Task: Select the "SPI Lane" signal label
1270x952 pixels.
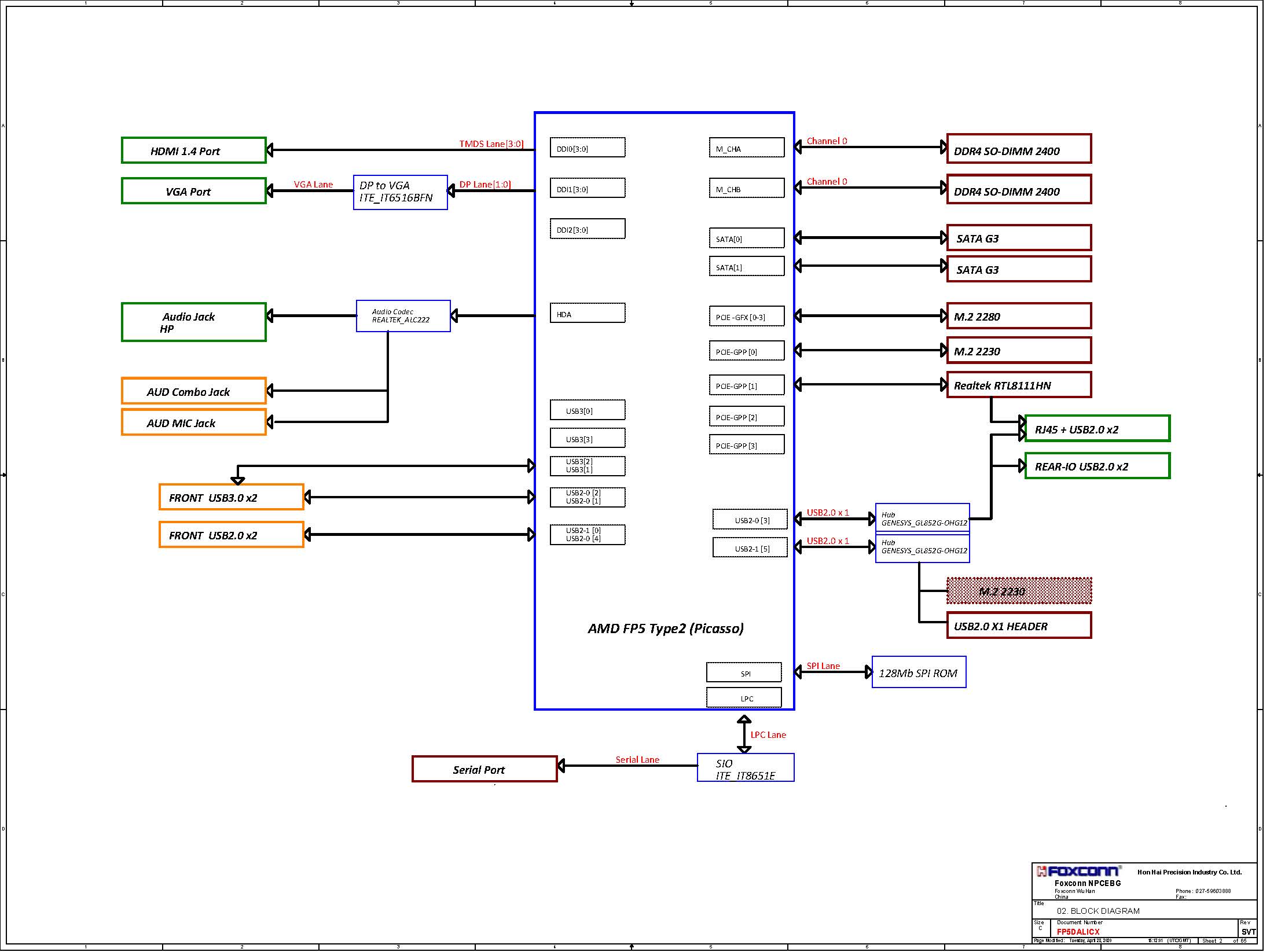Action: coord(823,666)
